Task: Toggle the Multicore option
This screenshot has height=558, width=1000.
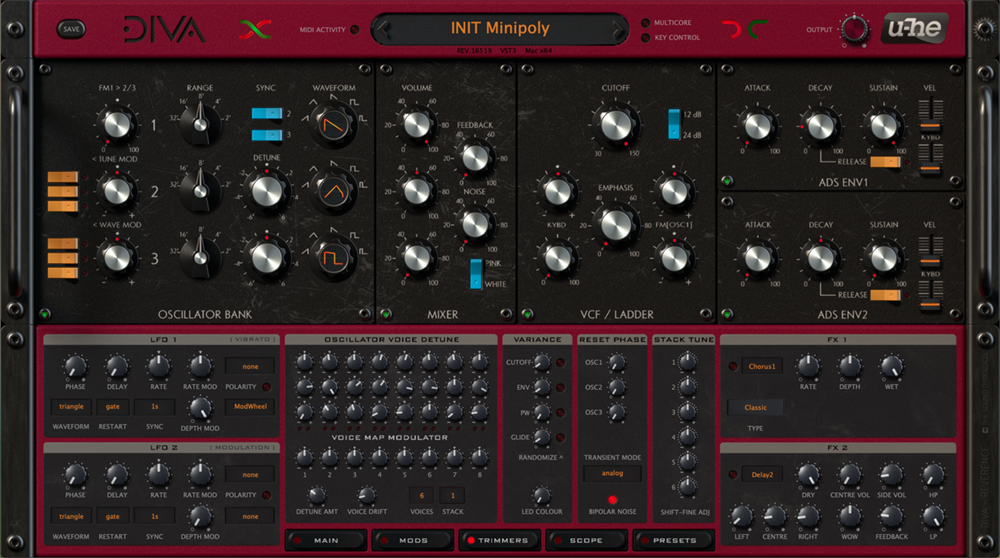Action: click(x=645, y=23)
